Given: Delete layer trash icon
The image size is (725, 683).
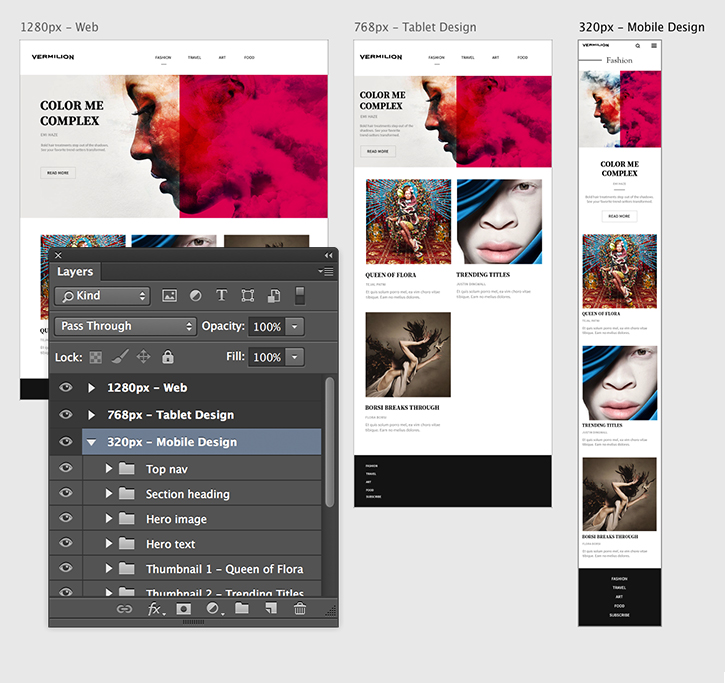Looking at the screenshot, I should point(300,608).
